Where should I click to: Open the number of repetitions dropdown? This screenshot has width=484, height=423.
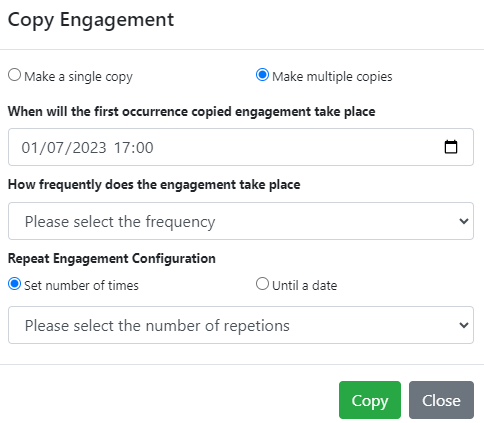(241, 325)
